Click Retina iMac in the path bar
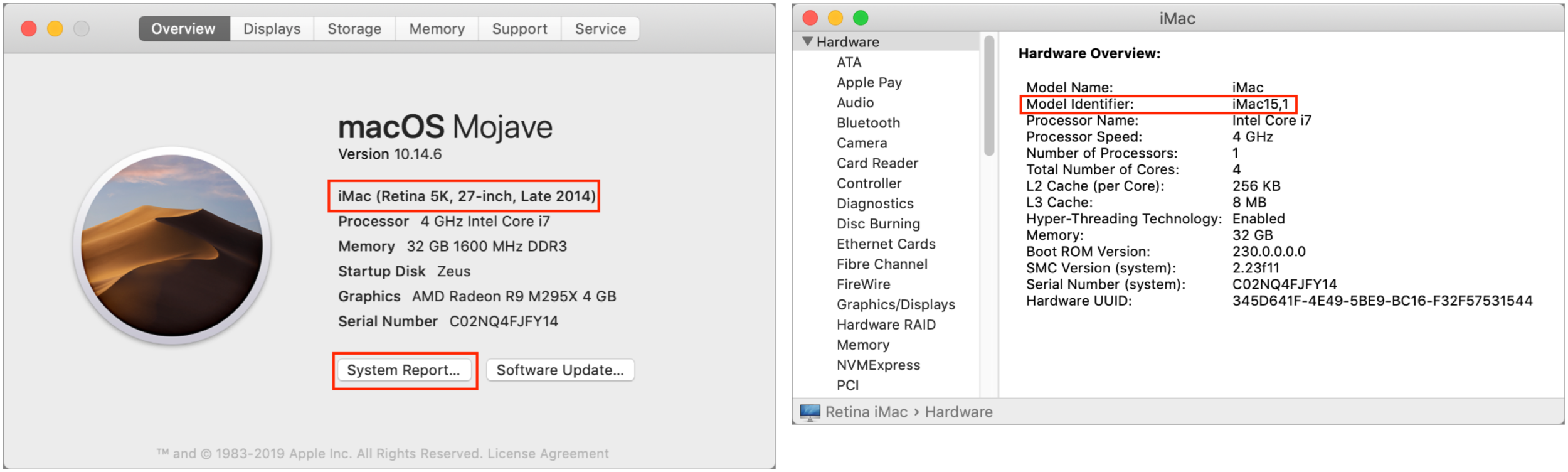Image resolution: width=1568 pixels, height=472 pixels. 866,412
